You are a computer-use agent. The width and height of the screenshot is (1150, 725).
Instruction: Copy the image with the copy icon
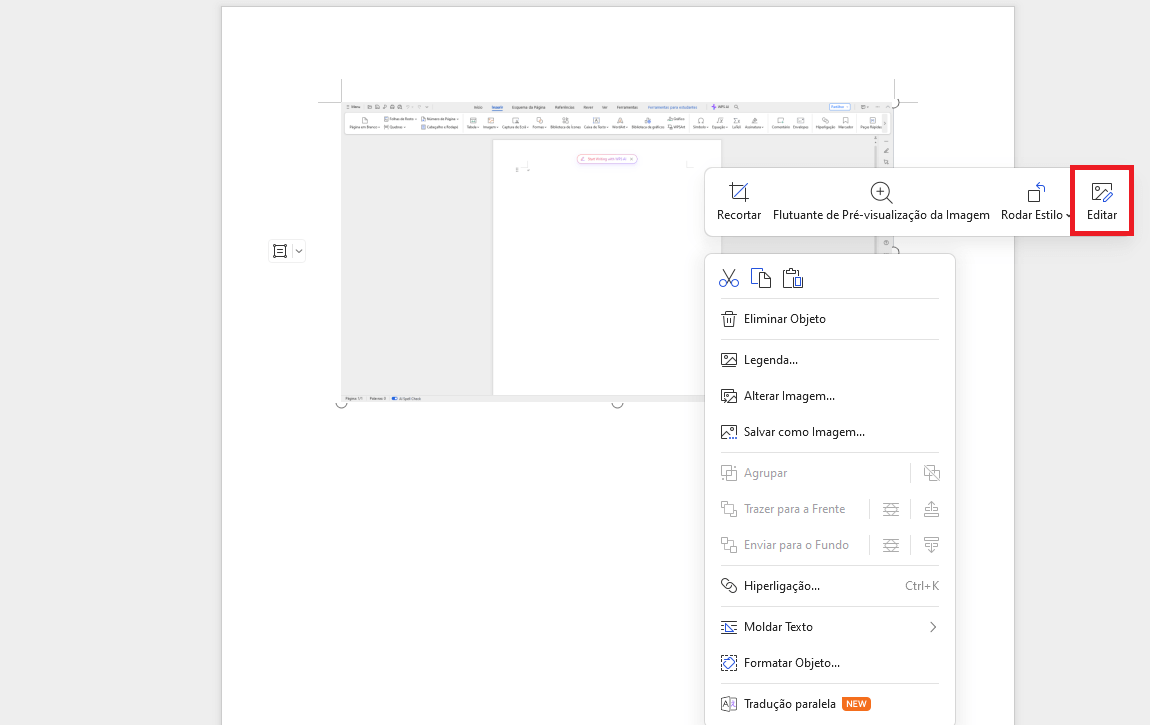[760, 277]
